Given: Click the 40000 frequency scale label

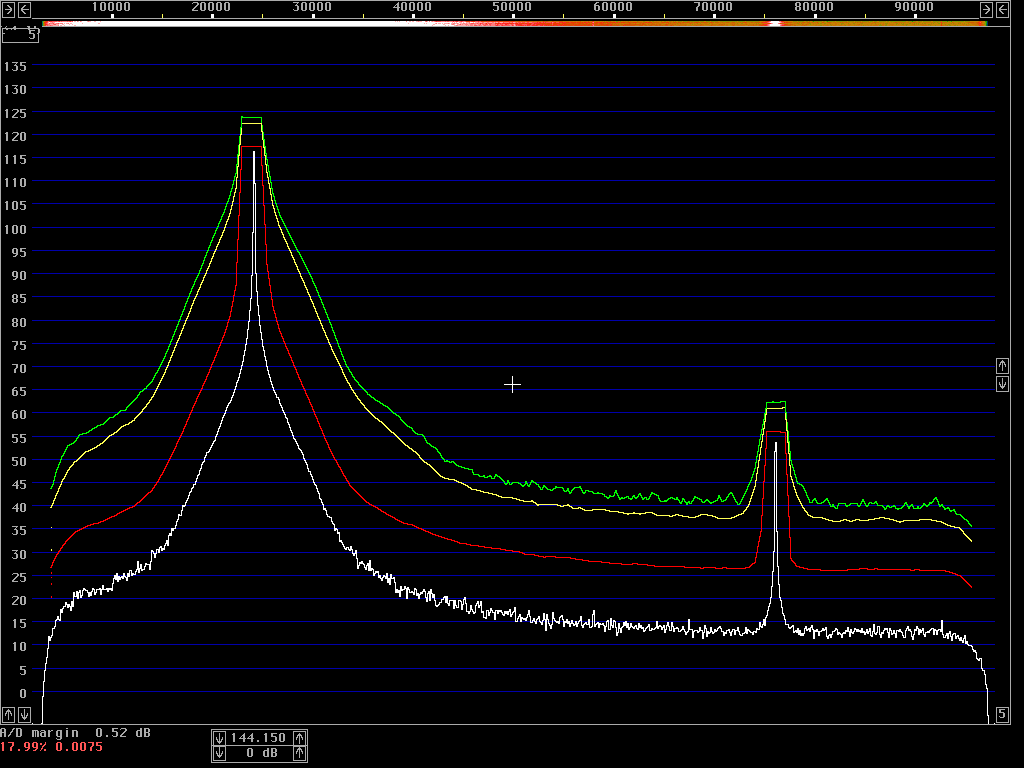Looking at the screenshot, I should [x=412, y=7].
